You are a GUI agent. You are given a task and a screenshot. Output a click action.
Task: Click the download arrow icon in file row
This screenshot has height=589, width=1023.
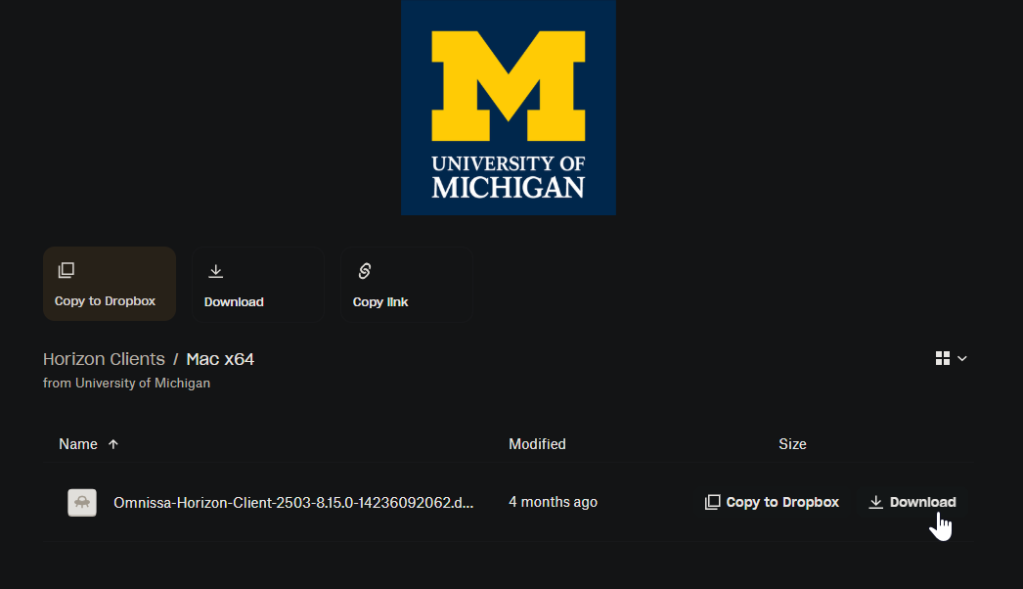click(x=876, y=502)
